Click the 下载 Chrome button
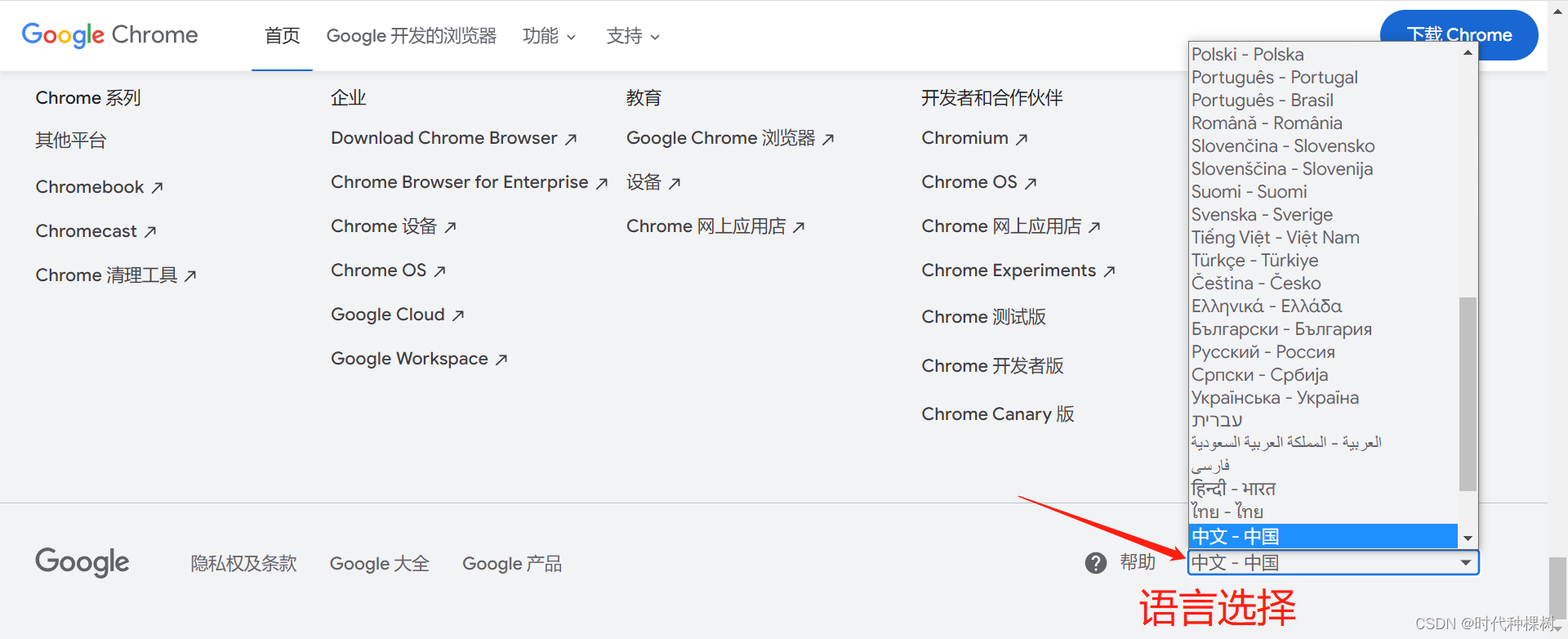Screen dimensions: 1568x639 [x=1459, y=35]
